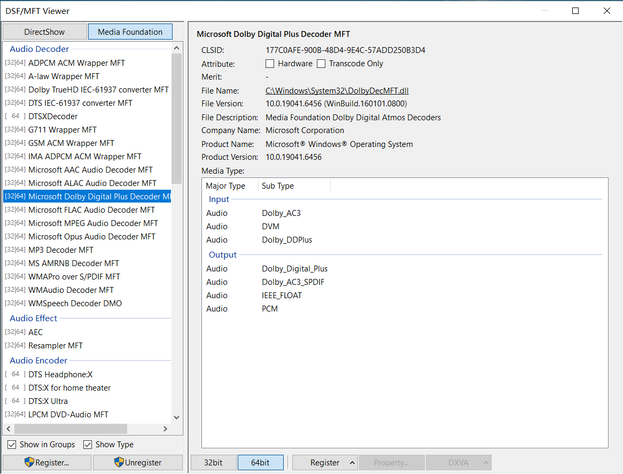Maximize the DSF/MFT Viewer window

[575, 11]
